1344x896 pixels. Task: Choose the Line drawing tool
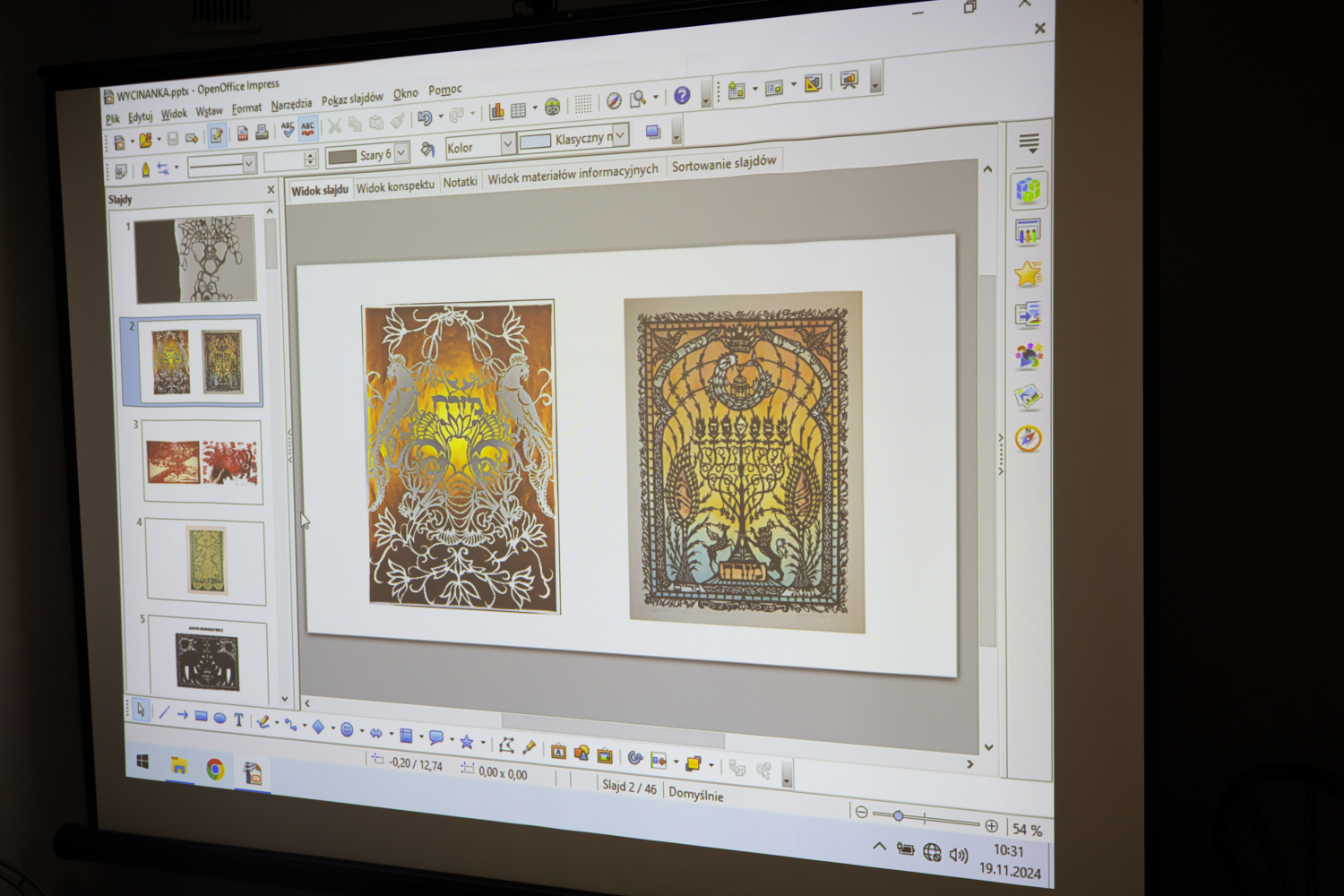pos(163,713)
